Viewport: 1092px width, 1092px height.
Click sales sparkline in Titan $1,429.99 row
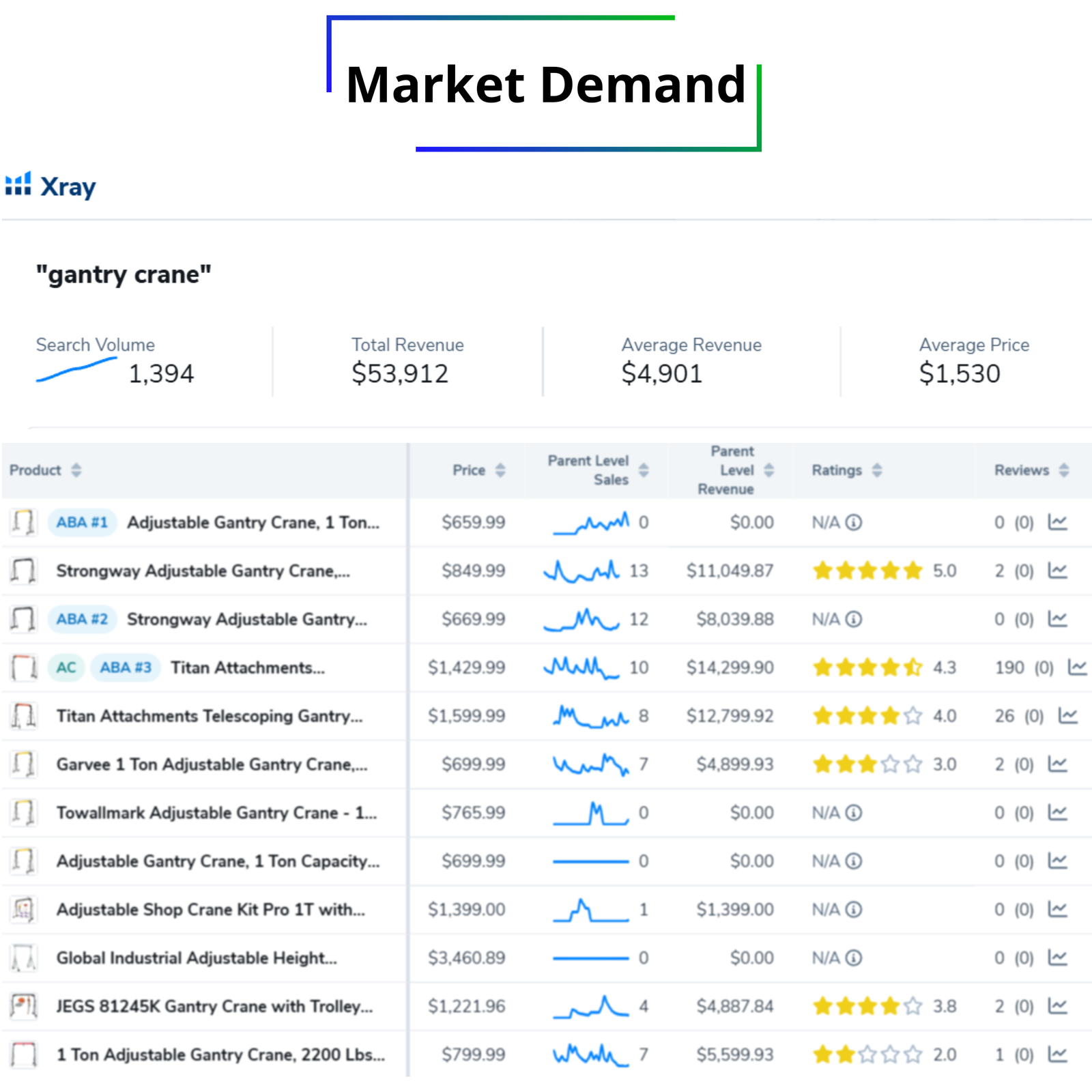[x=581, y=667]
